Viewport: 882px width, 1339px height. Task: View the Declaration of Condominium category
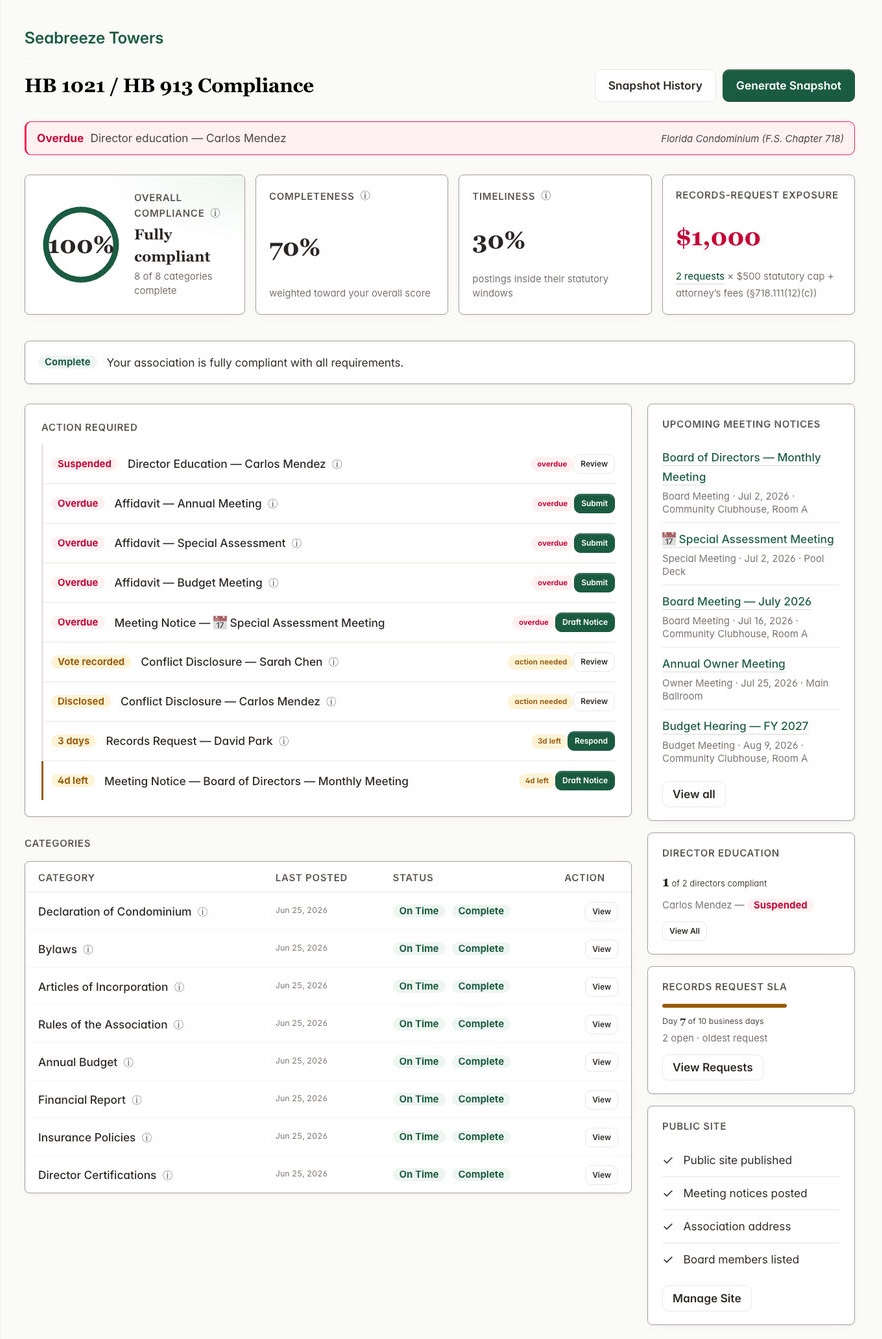point(601,912)
